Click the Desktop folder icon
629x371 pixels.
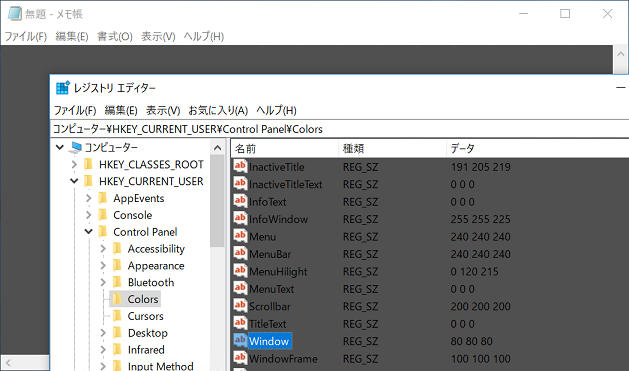click(x=118, y=333)
